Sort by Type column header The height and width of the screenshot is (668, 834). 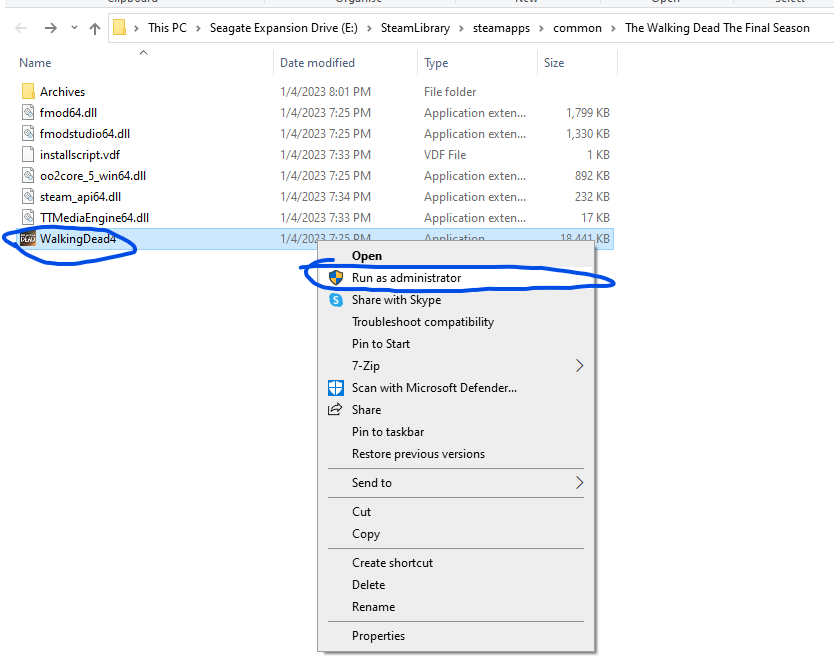click(436, 63)
